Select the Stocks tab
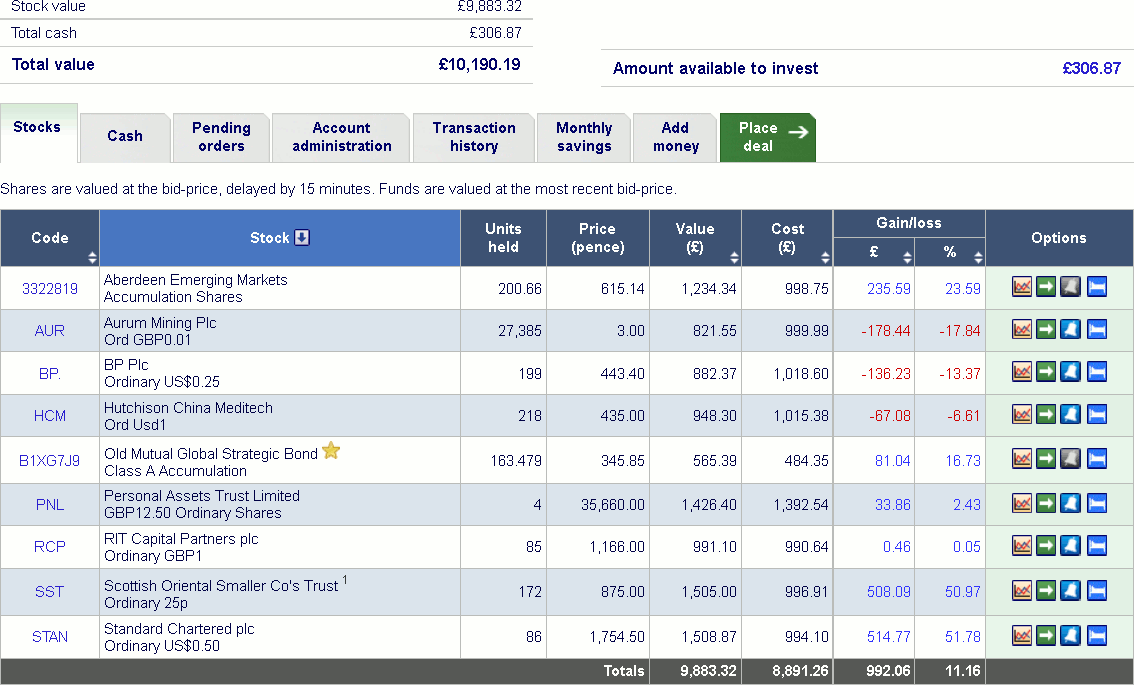 [x=38, y=132]
